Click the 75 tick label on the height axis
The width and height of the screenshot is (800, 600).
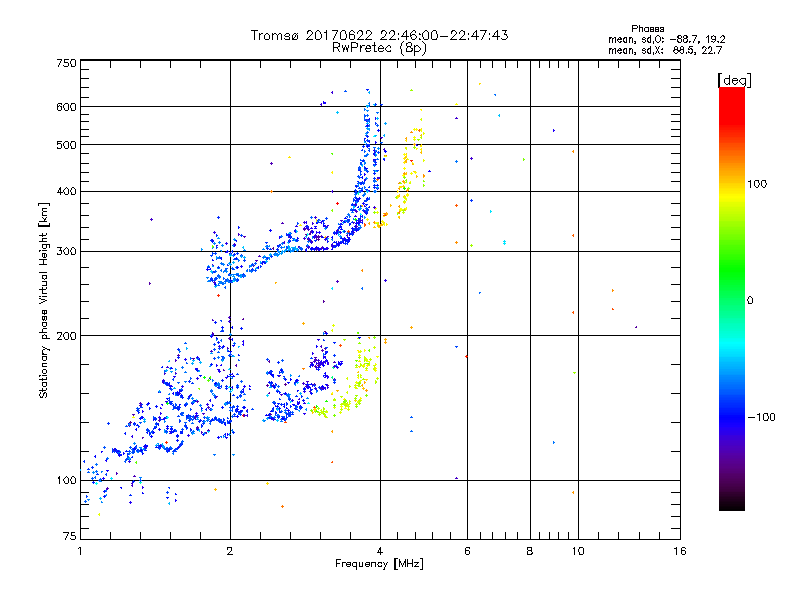point(68,539)
